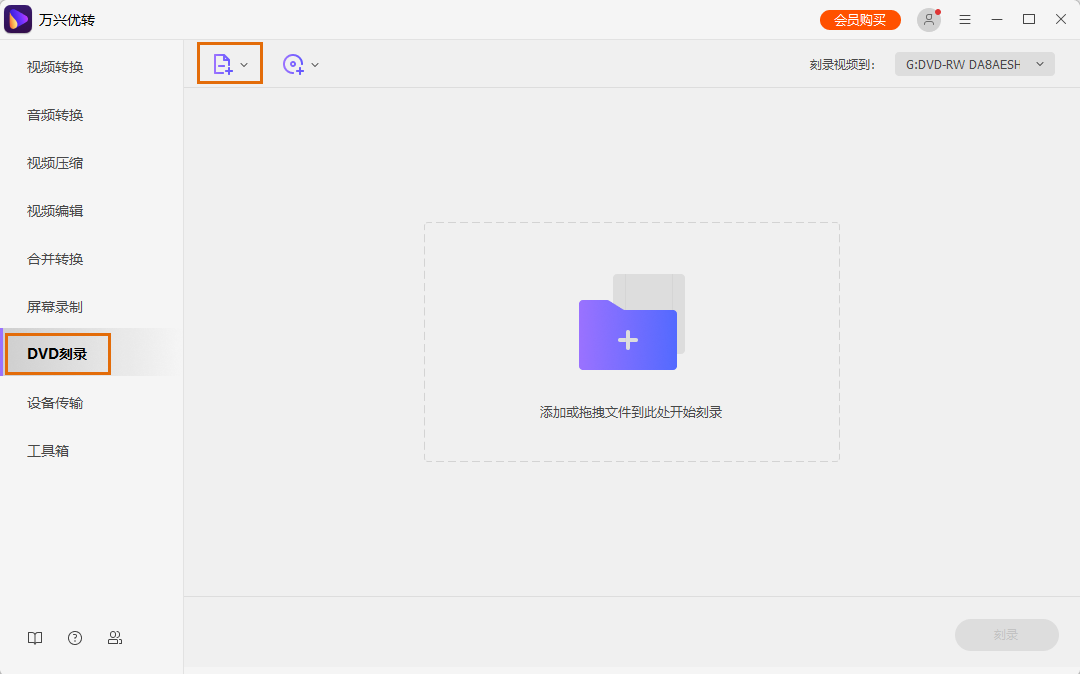Open the user account icon
The height and width of the screenshot is (674, 1080).
coord(928,19)
